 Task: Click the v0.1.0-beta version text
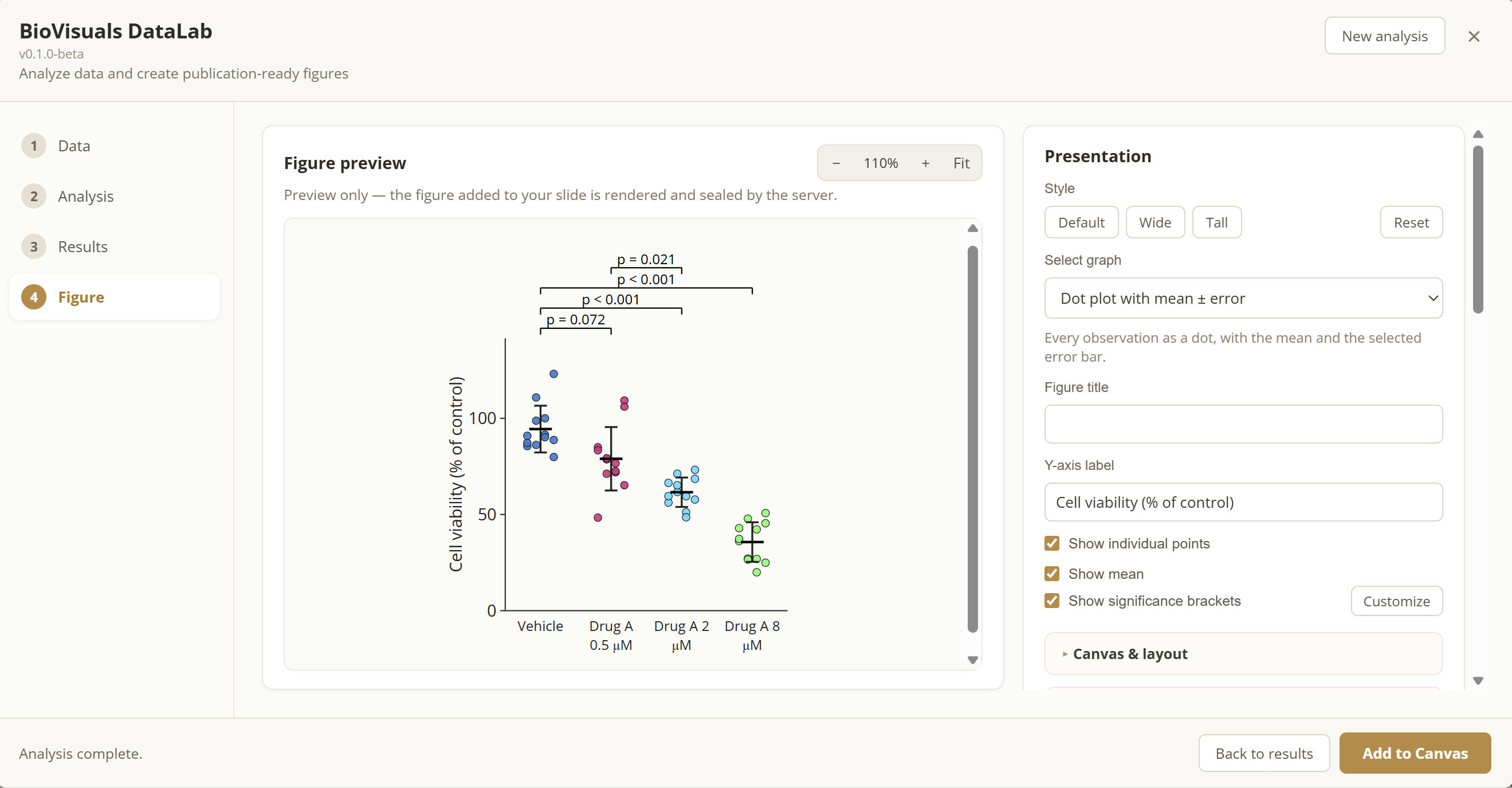(52, 54)
